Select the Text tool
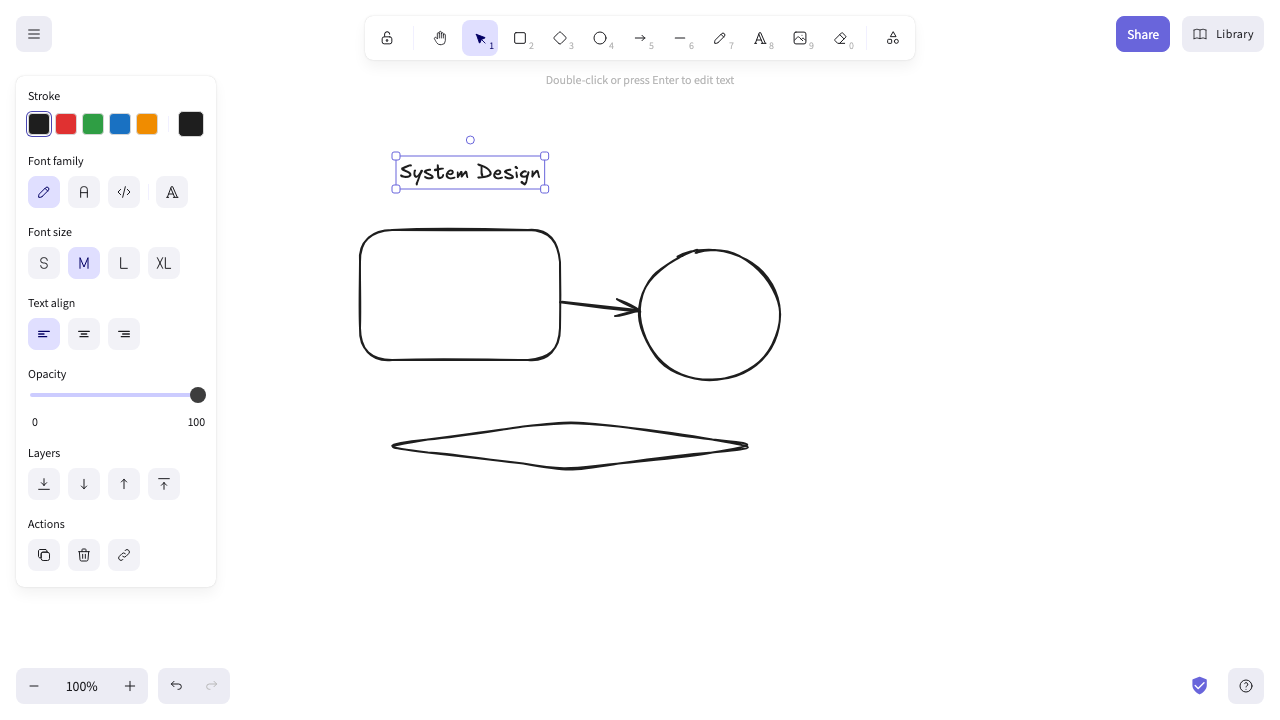This screenshot has height=720, width=1280. click(x=760, y=38)
